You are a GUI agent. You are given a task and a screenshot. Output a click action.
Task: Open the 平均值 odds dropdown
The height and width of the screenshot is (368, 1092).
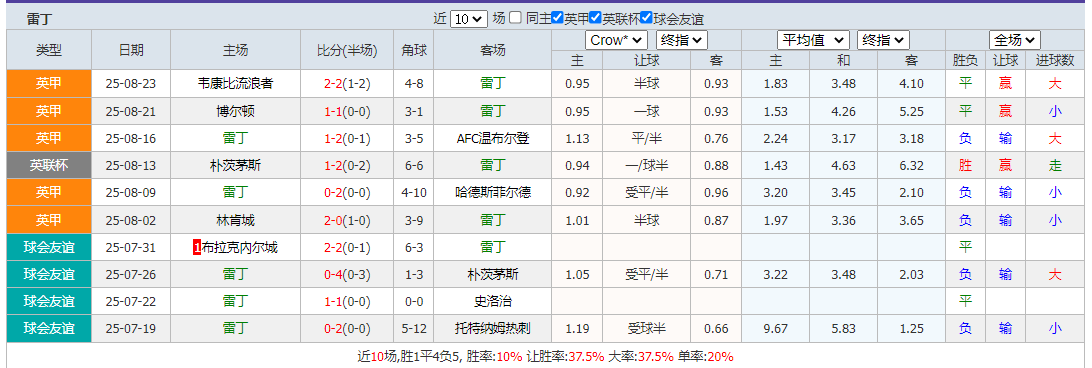813,40
